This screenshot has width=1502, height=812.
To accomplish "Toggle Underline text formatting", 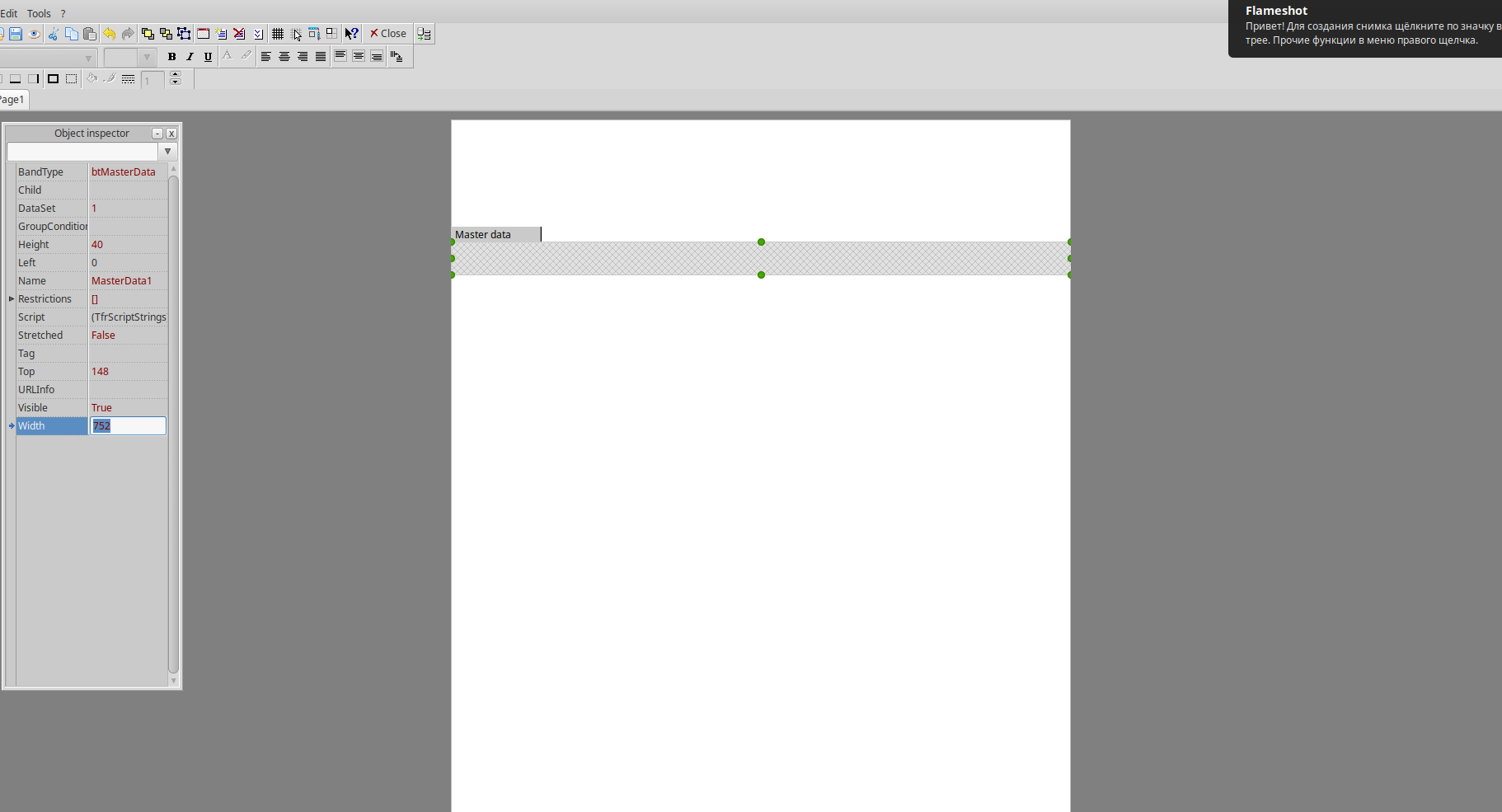I will click(x=208, y=57).
